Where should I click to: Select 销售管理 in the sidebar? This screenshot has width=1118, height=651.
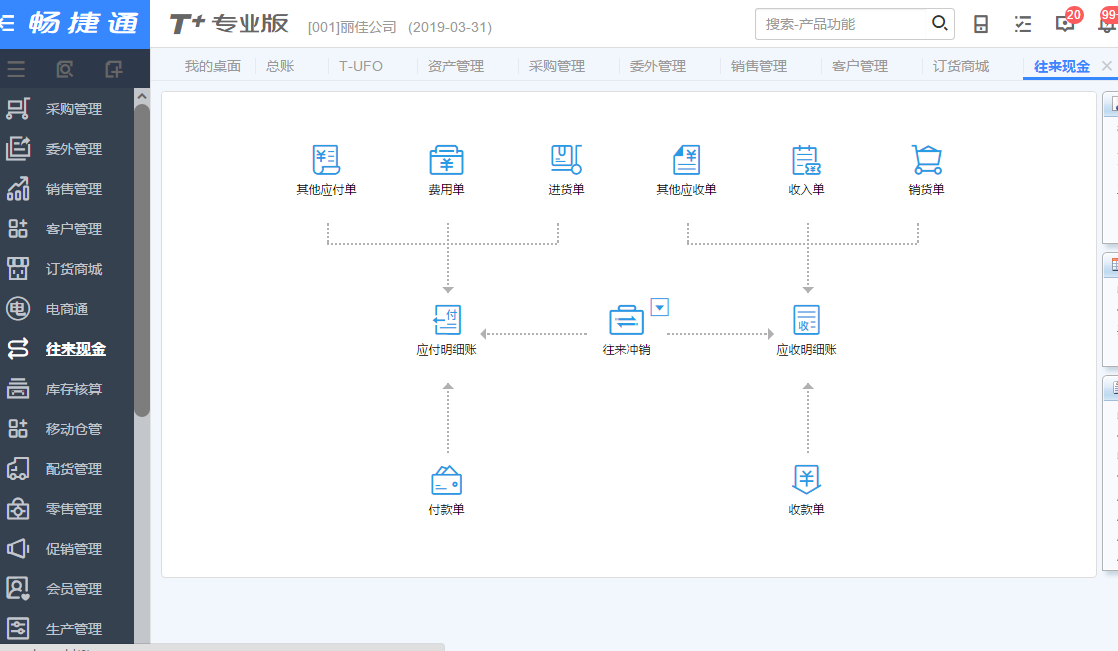pos(67,189)
